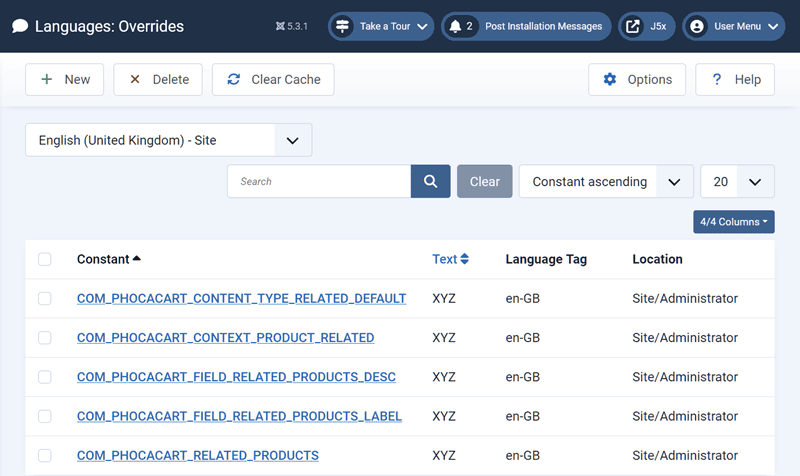The image size is (800, 476).
Task: Click the Take a Tour signpost icon
Action: [343, 27]
